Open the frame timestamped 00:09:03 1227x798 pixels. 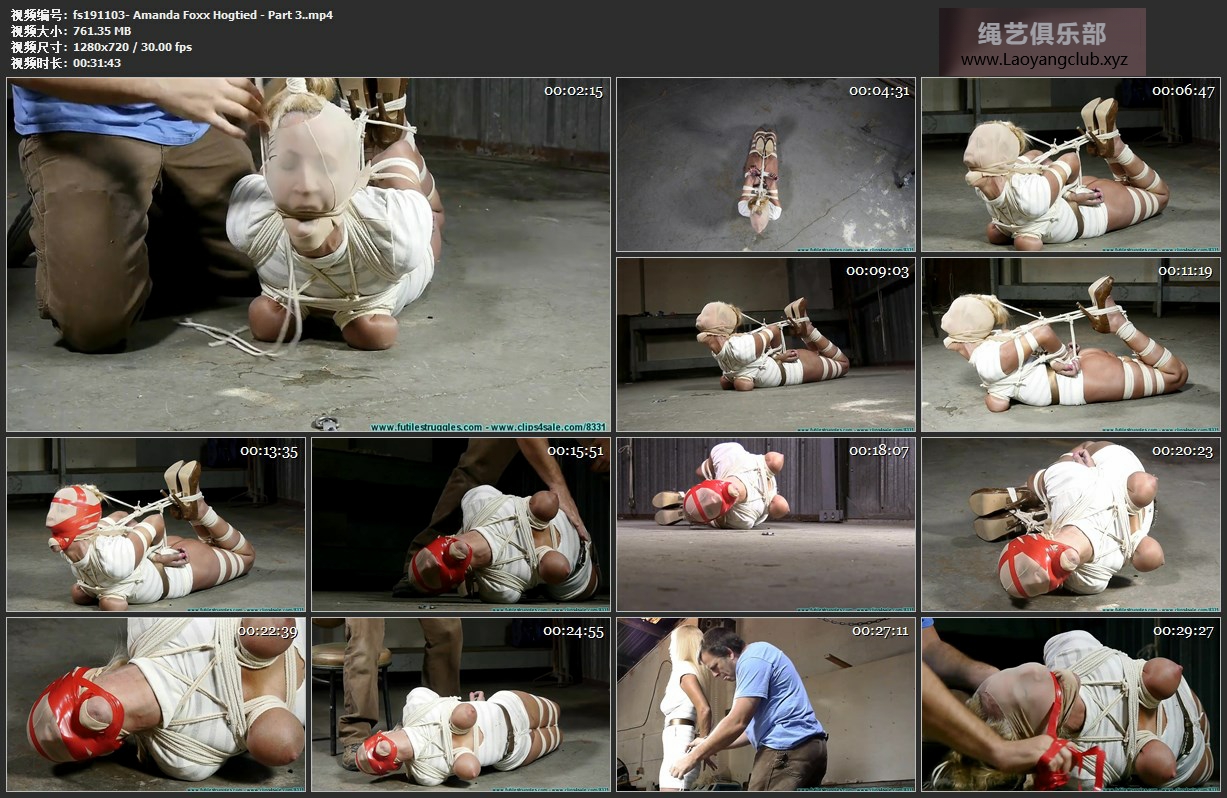click(765, 345)
